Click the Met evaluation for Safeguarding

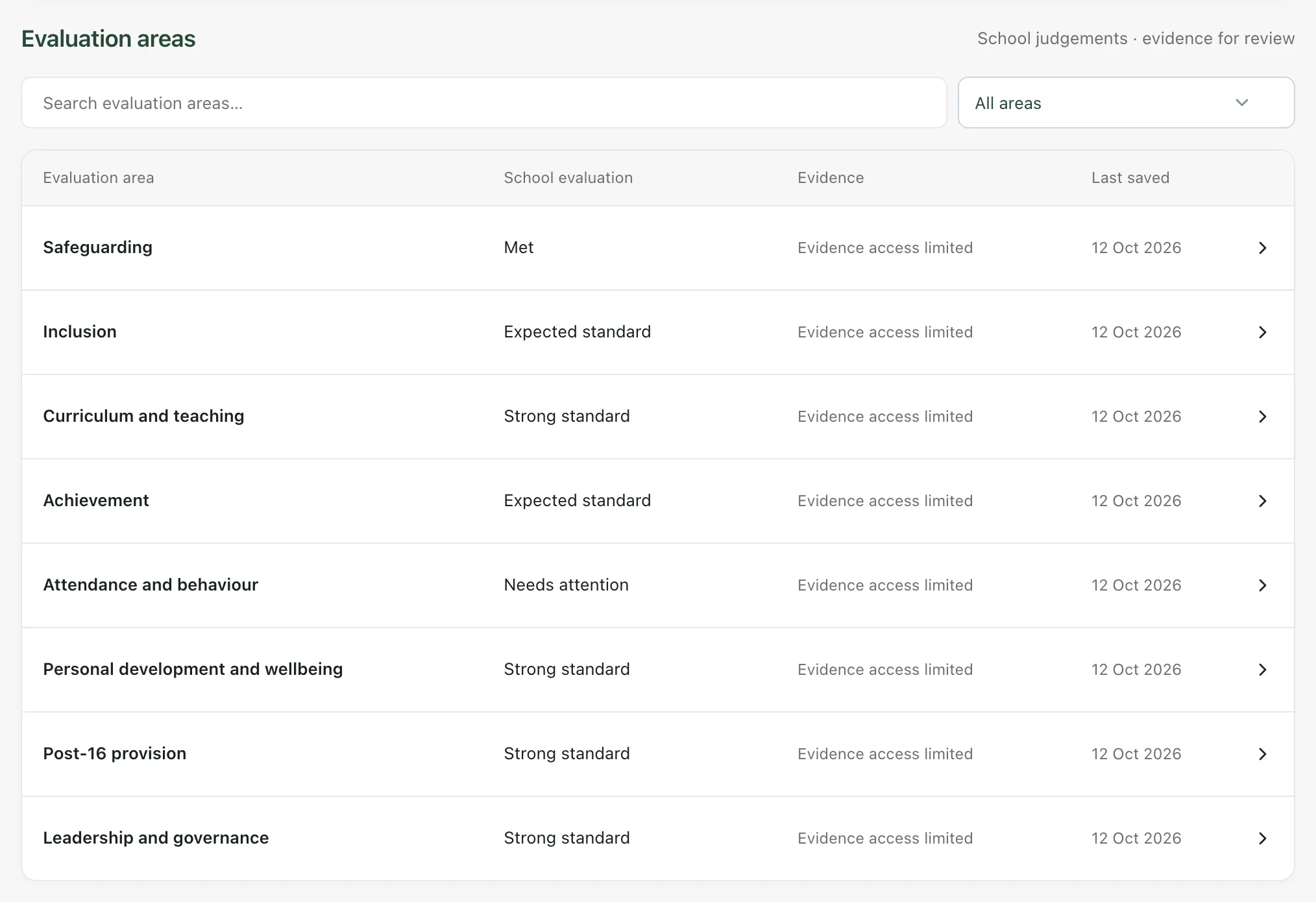(x=518, y=247)
